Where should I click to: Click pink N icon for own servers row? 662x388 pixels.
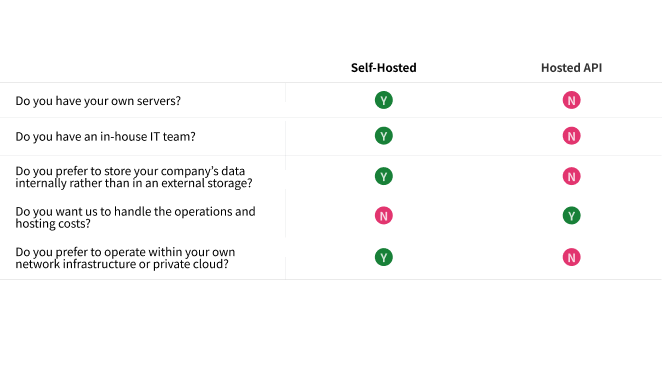tap(571, 100)
